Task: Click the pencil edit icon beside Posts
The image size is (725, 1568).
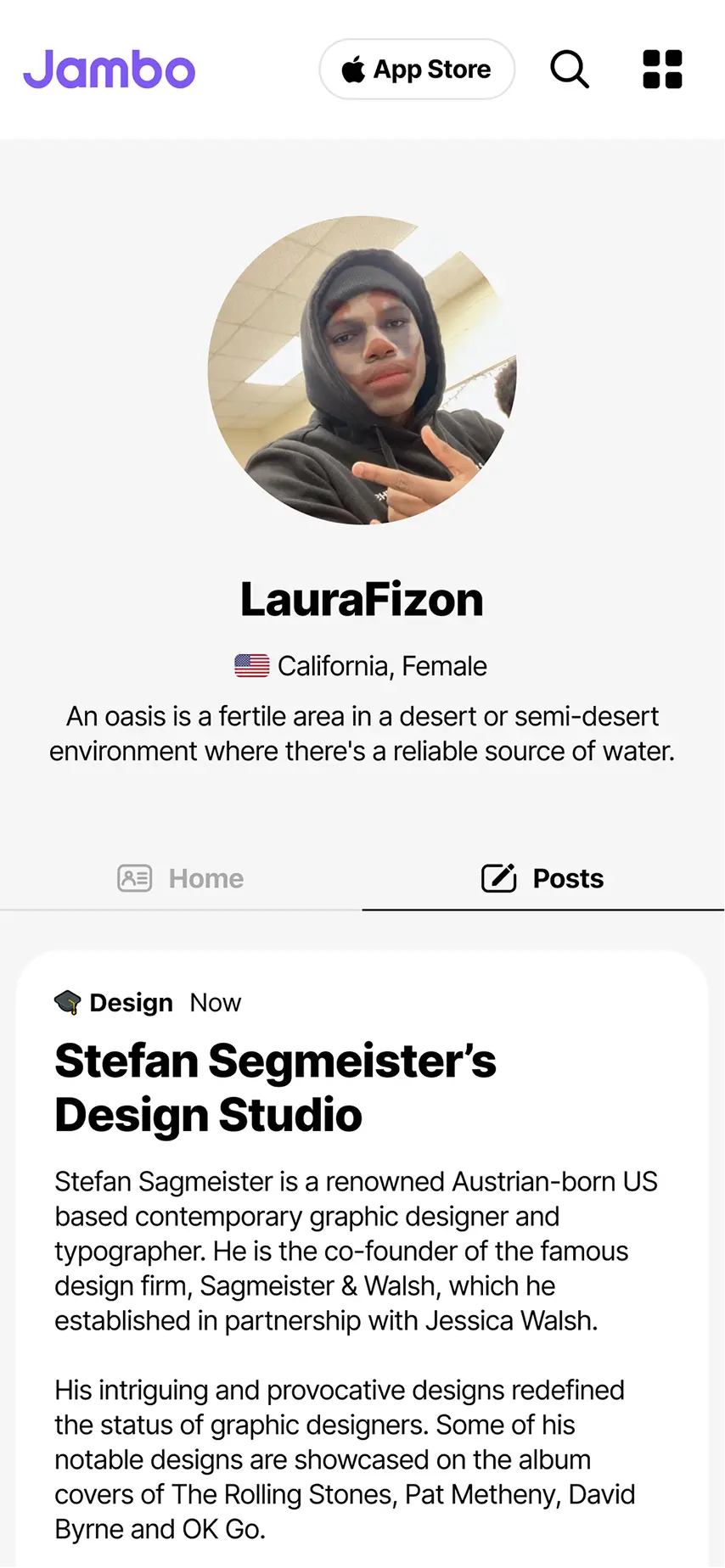Action: [499, 878]
